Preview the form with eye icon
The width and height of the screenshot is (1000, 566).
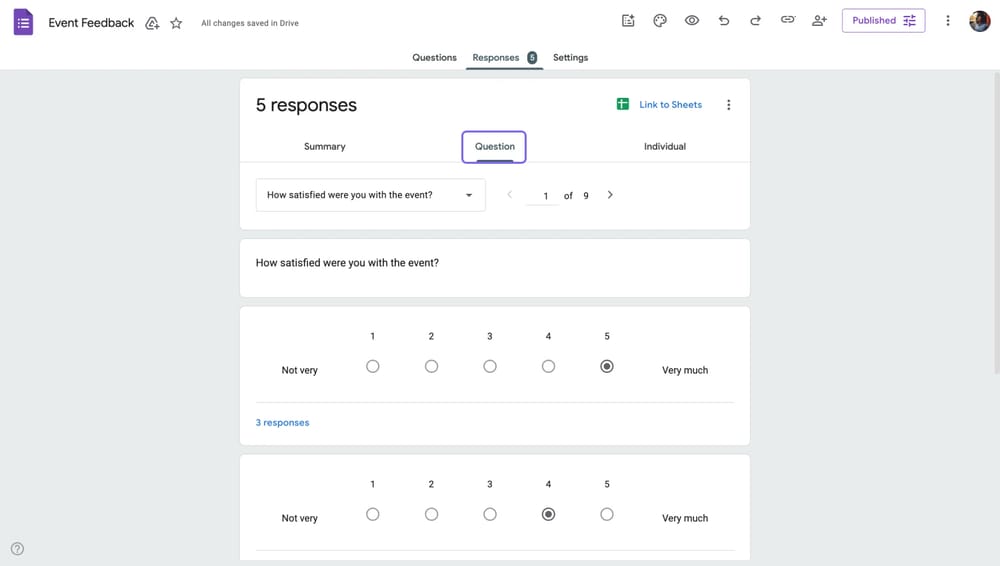692,20
